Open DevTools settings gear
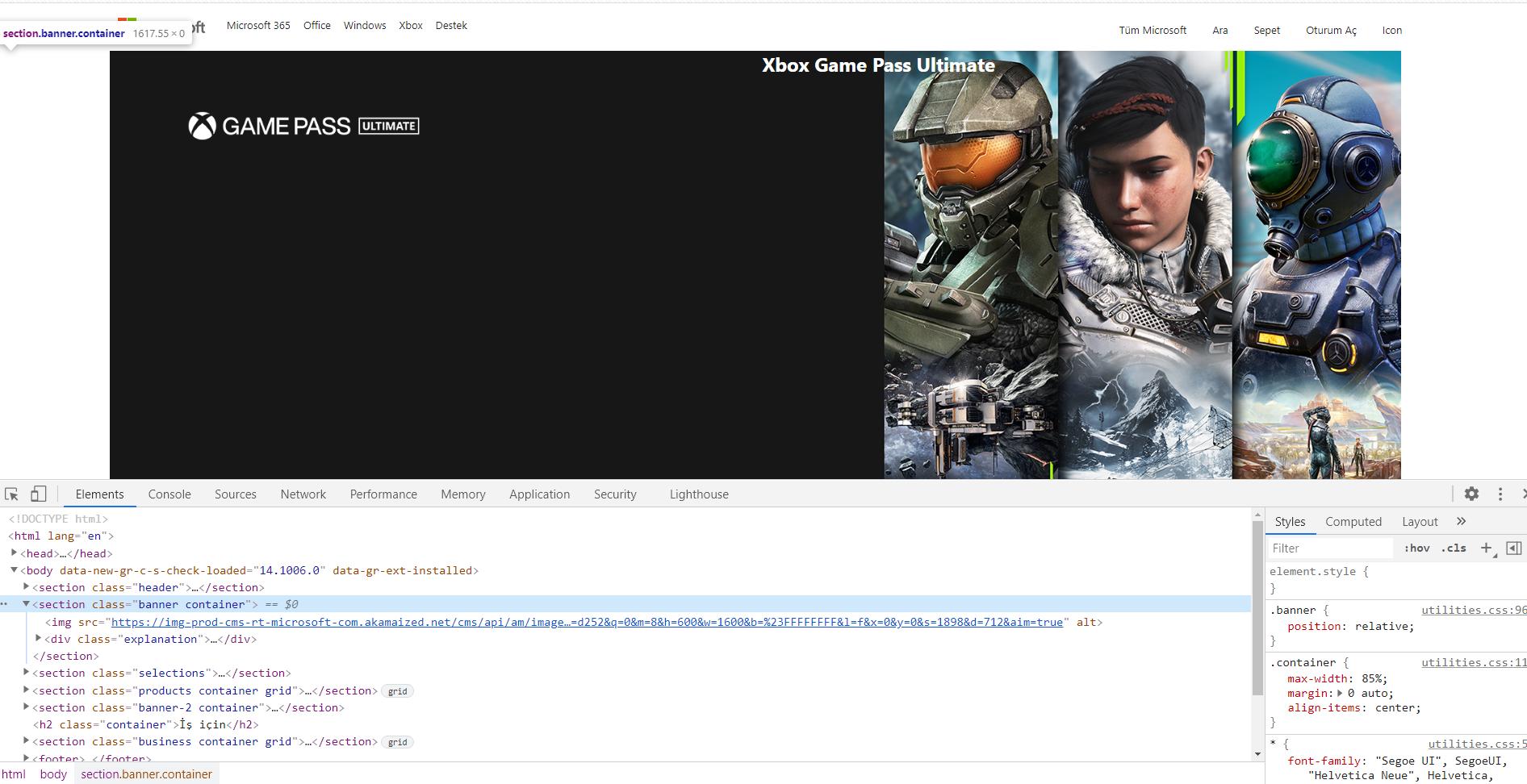1527x784 pixels. click(1471, 494)
